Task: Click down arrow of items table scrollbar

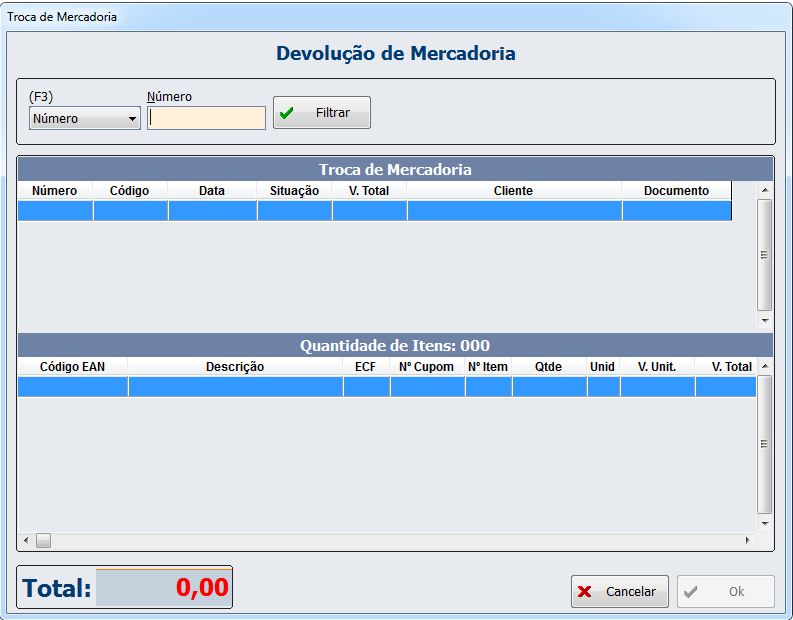Action: click(x=765, y=523)
